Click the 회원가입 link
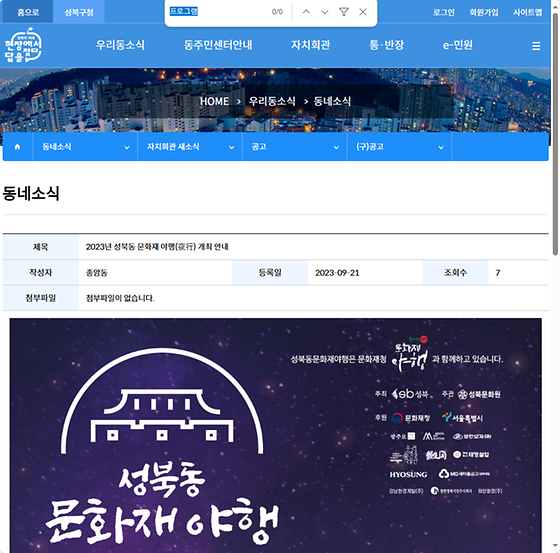The height and width of the screenshot is (553, 560). point(484,13)
